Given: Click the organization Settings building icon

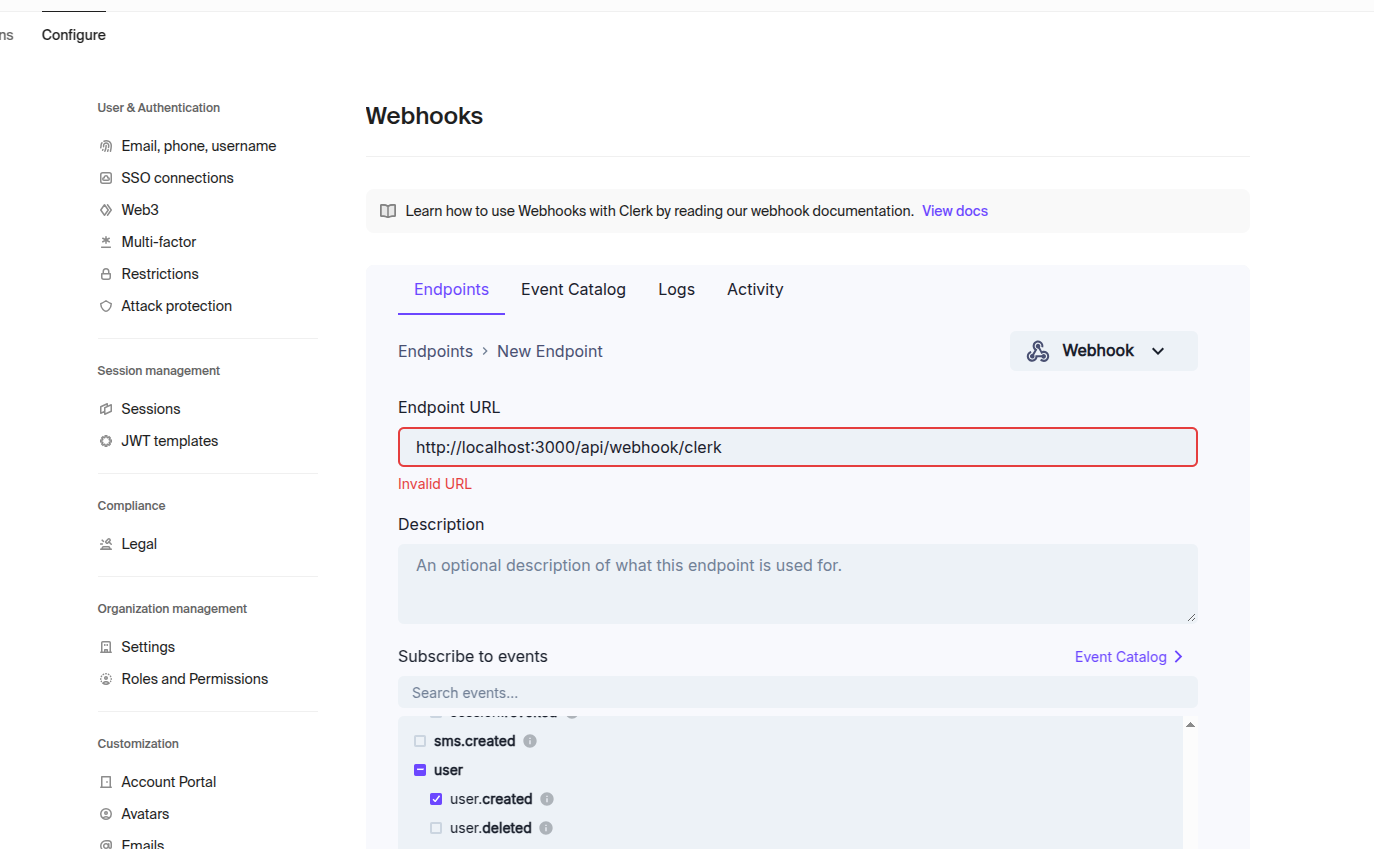Looking at the screenshot, I should [x=106, y=647].
